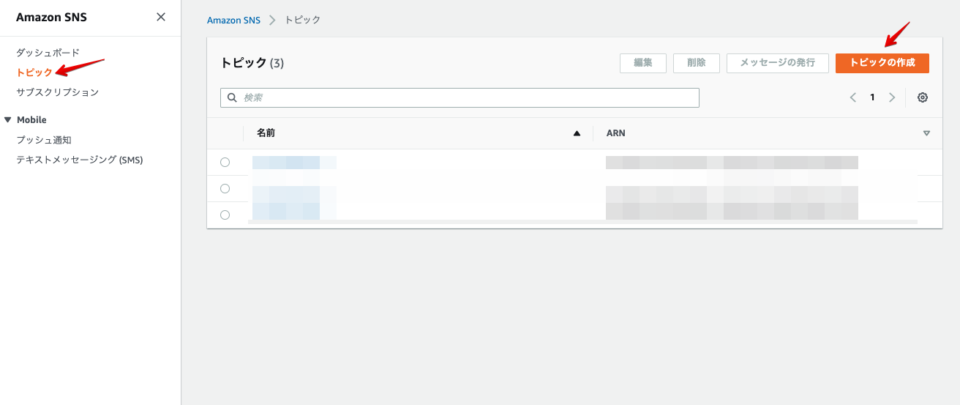Select the second topic radio button
Image resolution: width=960 pixels, height=405 pixels.
coord(225,188)
